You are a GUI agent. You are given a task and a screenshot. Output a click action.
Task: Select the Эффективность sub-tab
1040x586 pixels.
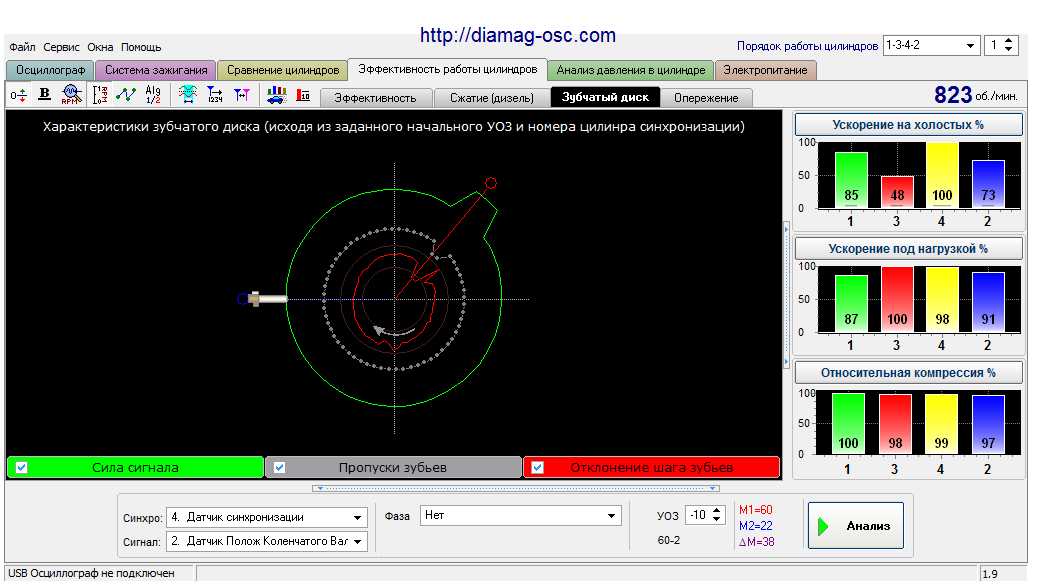[x=375, y=98]
